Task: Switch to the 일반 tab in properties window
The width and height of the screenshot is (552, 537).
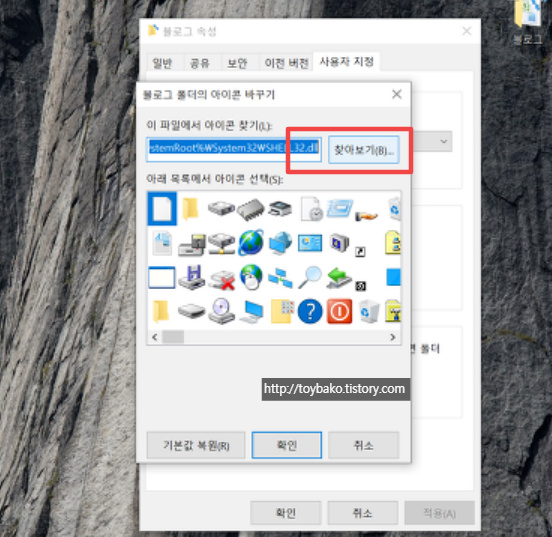Action: click(x=162, y=63)
